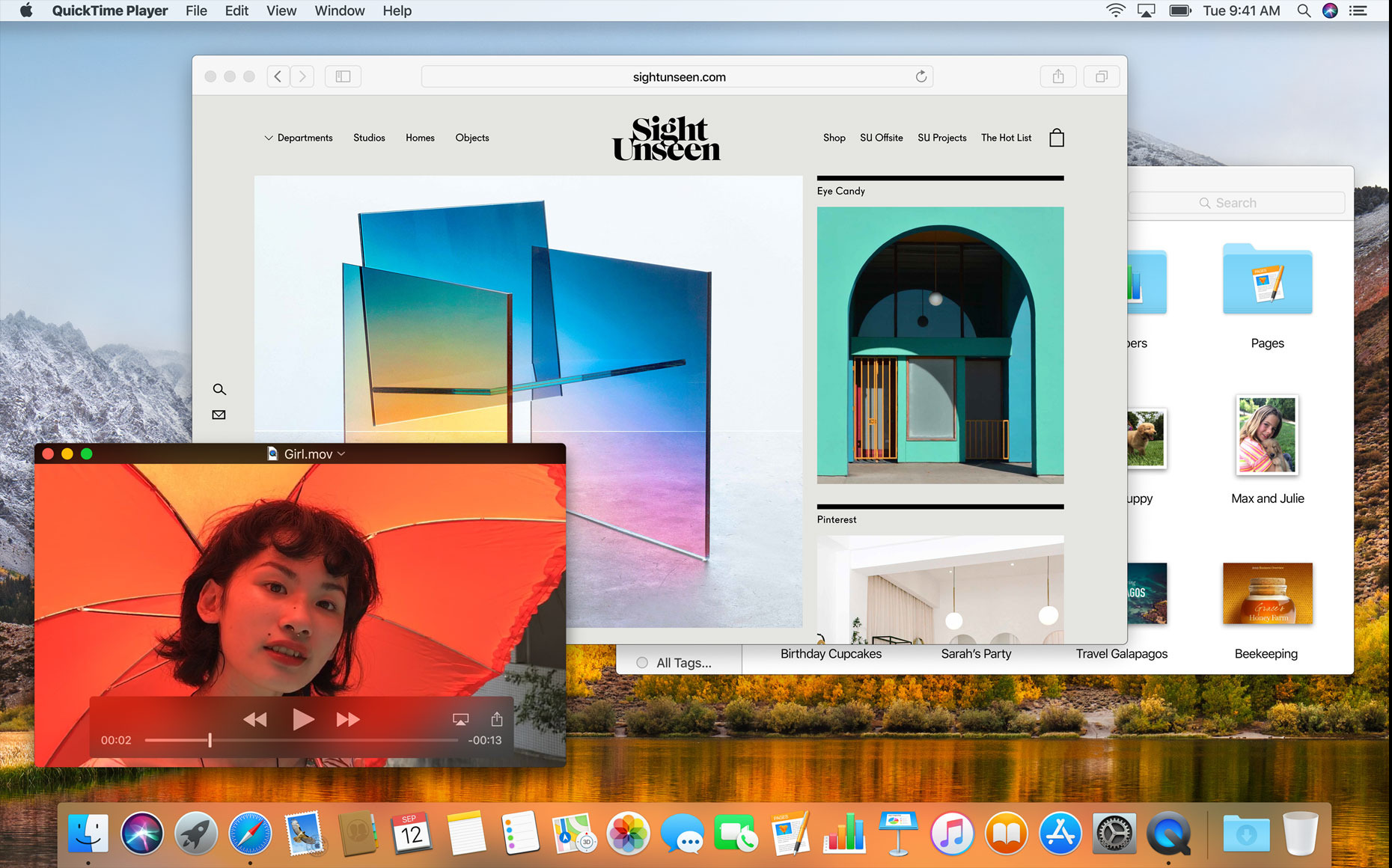This screenshot has width=1392, height=868.
Task: Open the Girl.mov title dropdown arrow
Action: 342,453
